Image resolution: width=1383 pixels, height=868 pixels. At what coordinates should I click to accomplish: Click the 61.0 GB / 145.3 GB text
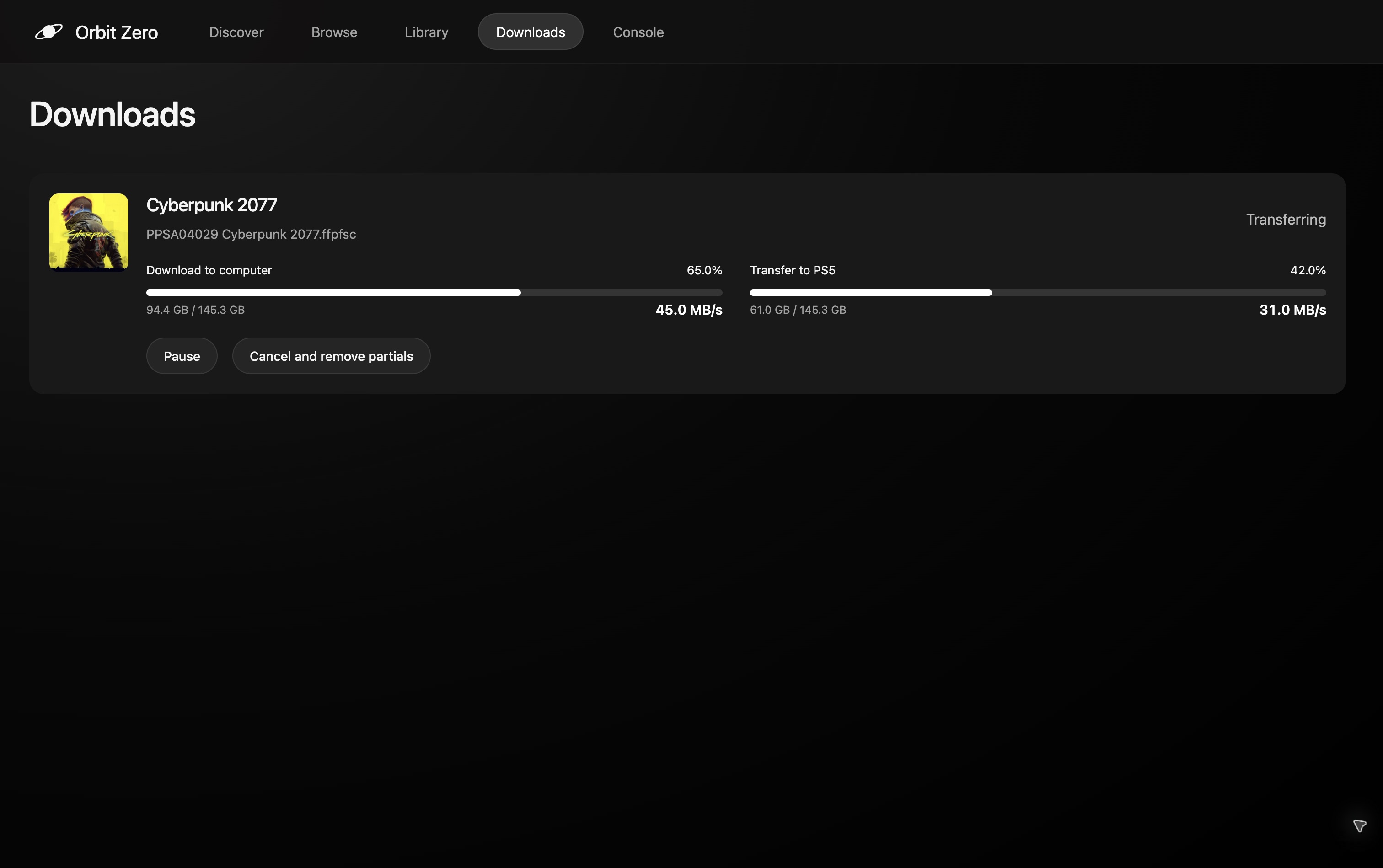point(798,310)
